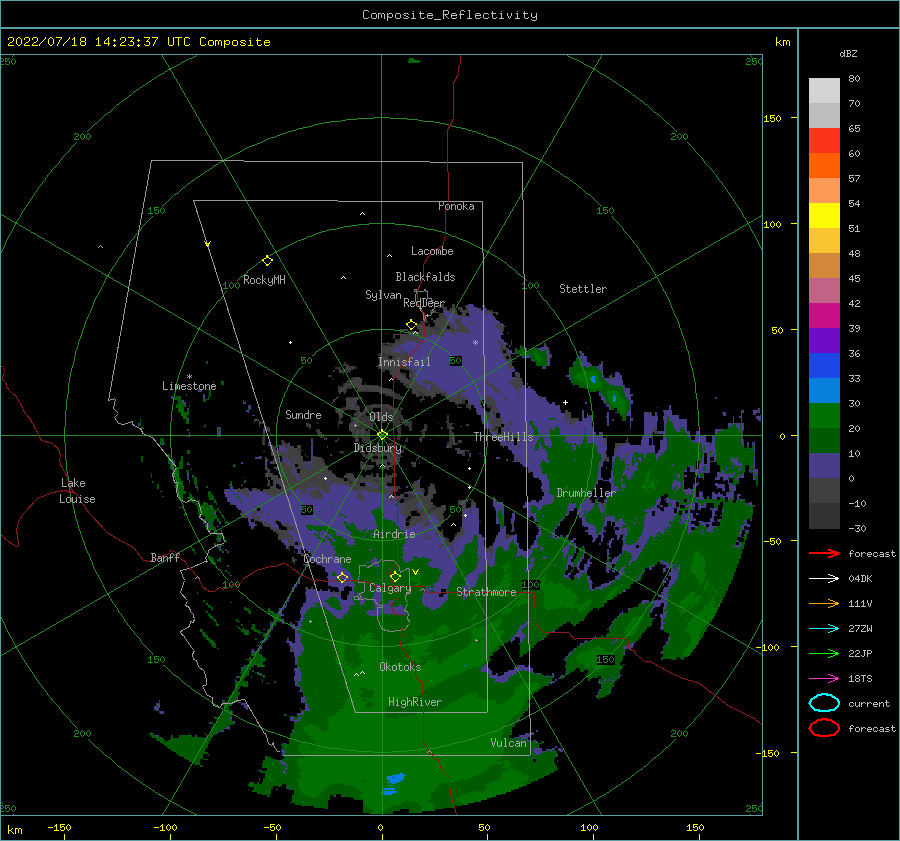Click the Lake Louise label
This screenshot has width=900, height=841.
point(77,491)
